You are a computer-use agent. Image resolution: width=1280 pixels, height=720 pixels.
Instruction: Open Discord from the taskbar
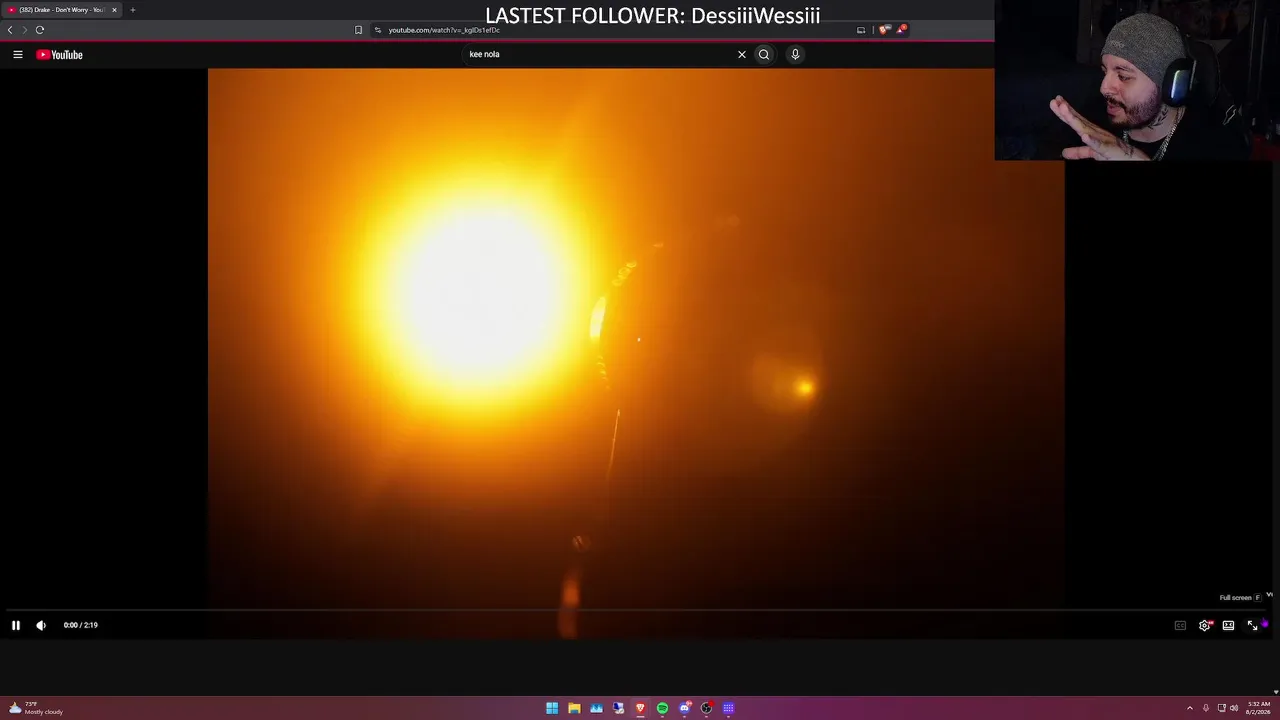[684, 708]
